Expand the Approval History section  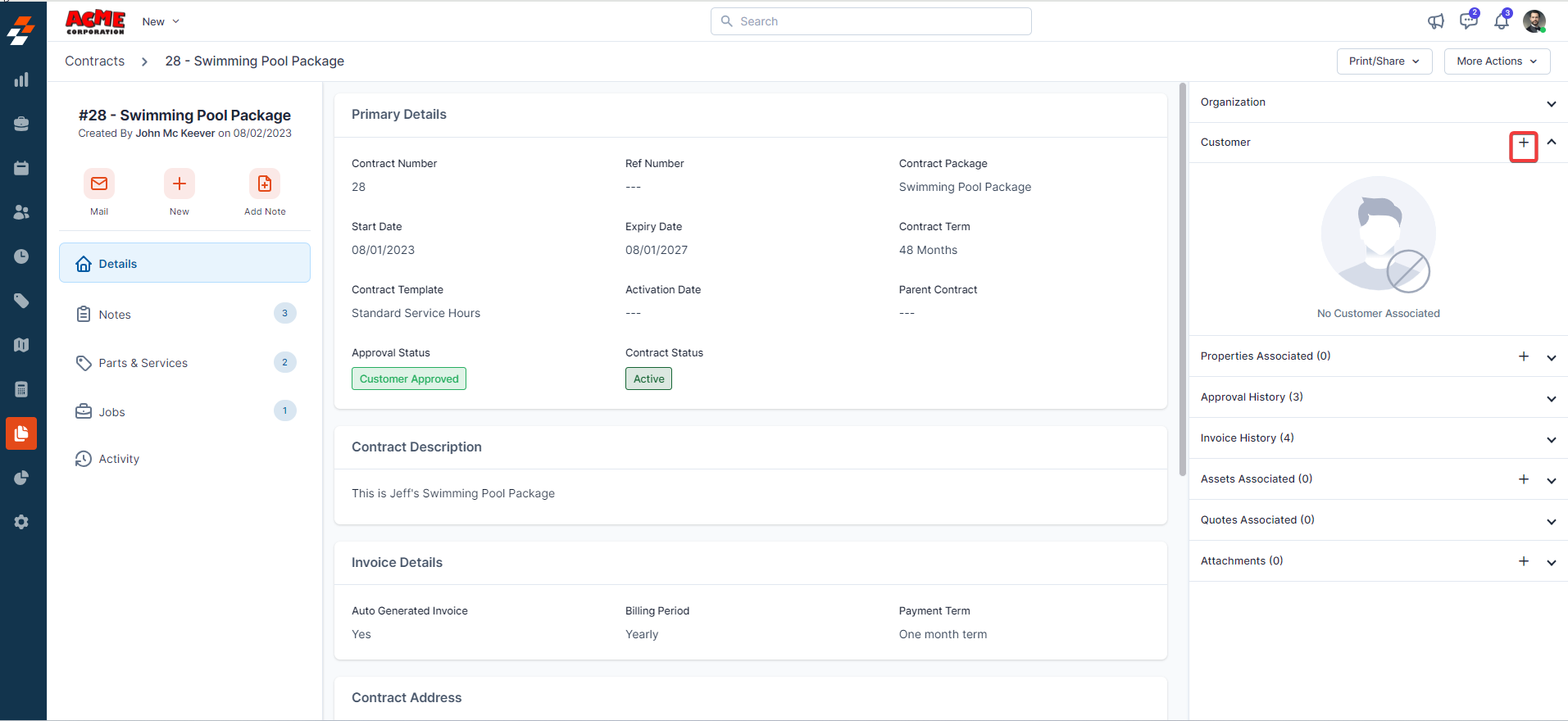pyautogui.click(x=1551, y=398)
